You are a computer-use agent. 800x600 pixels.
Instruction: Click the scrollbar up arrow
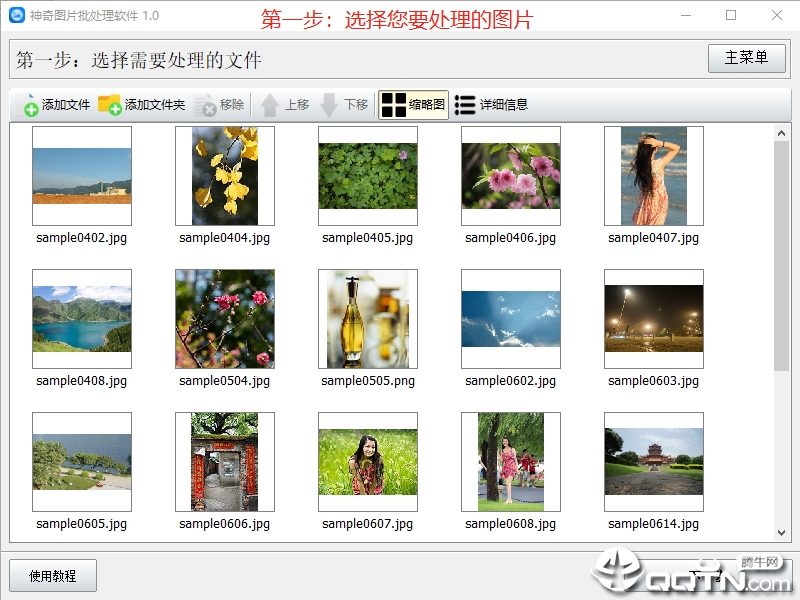tap(781, 133)
